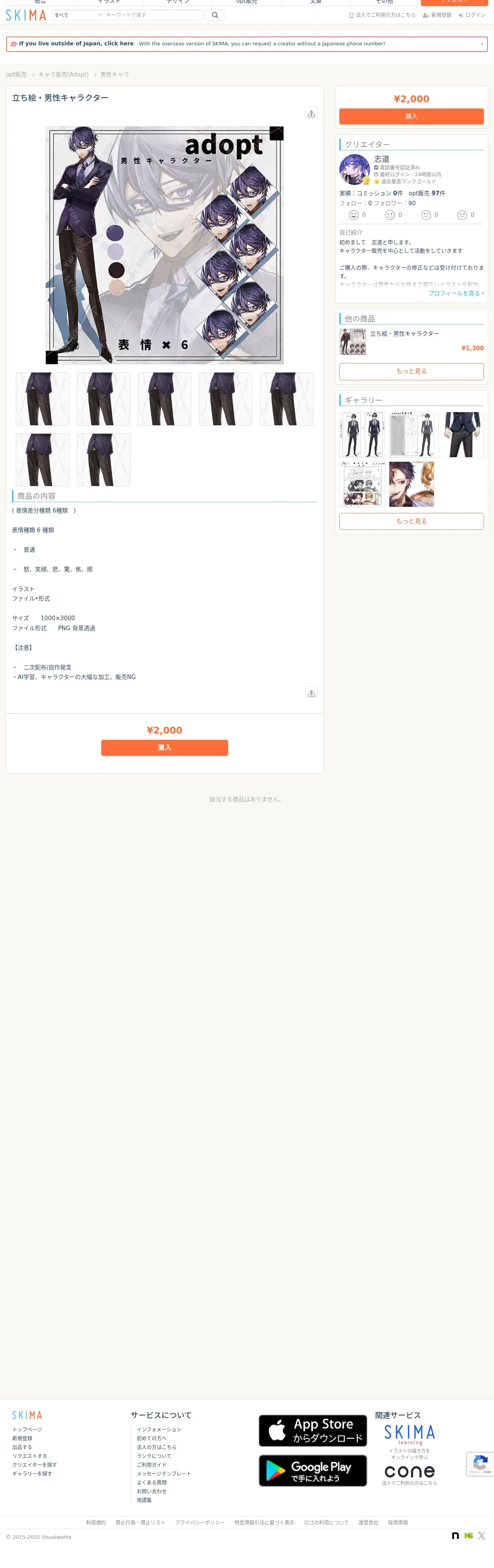
Task: Click the very happy face rating icon
Action: 353,215
